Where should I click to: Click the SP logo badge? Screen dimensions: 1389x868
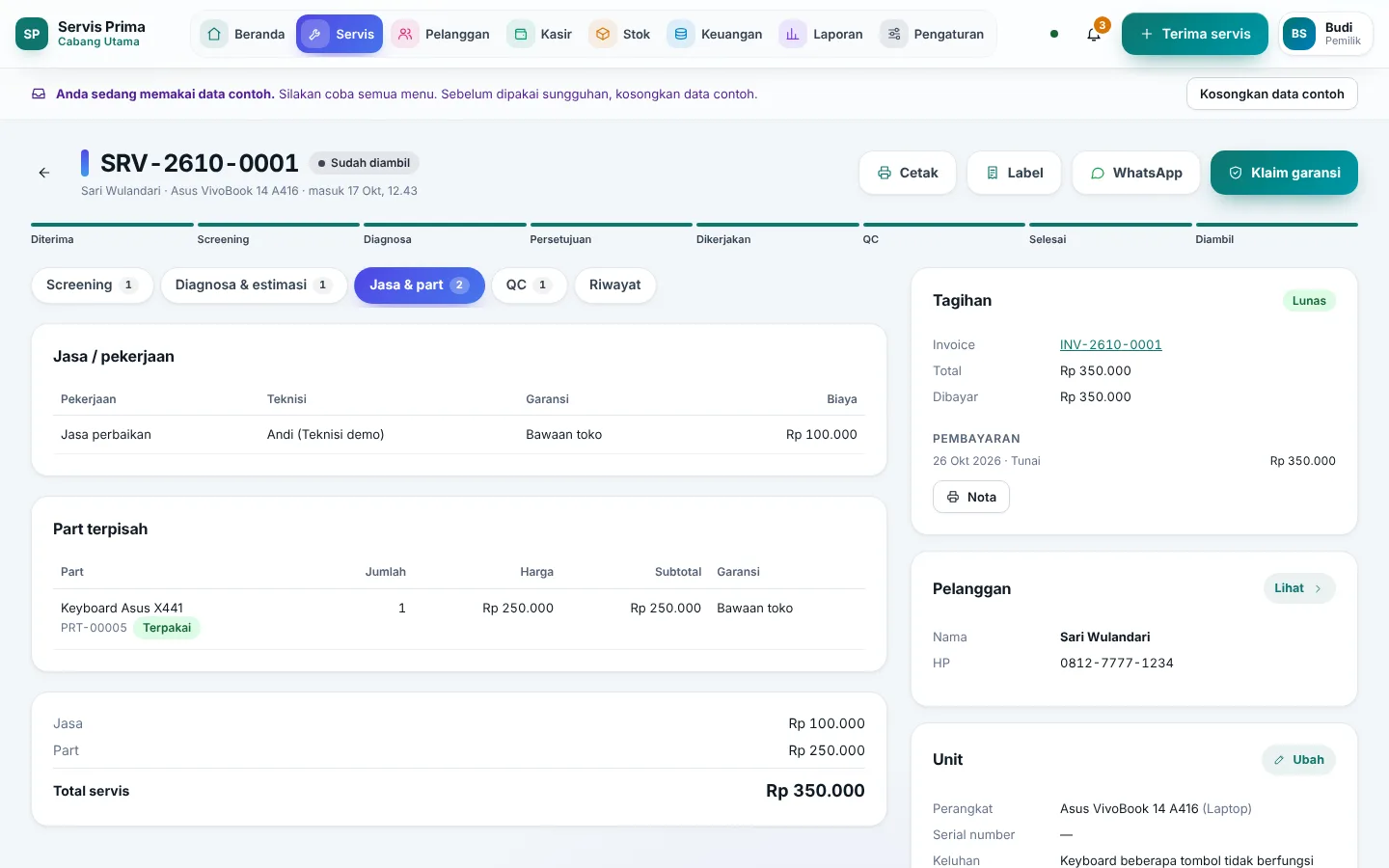[32, 34]
